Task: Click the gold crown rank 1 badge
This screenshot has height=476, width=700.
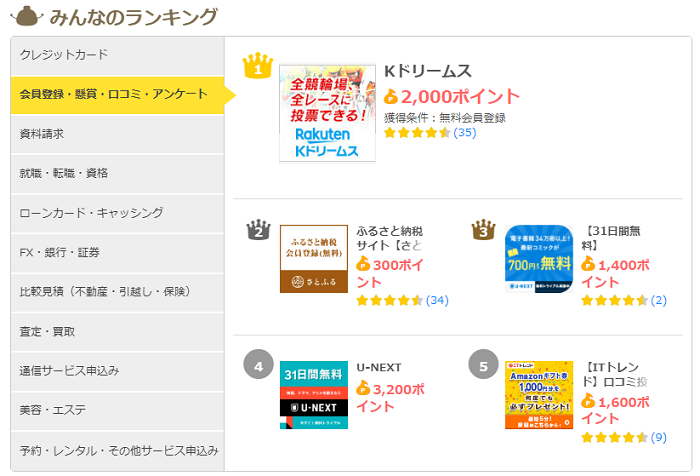Action: (257, 66)
